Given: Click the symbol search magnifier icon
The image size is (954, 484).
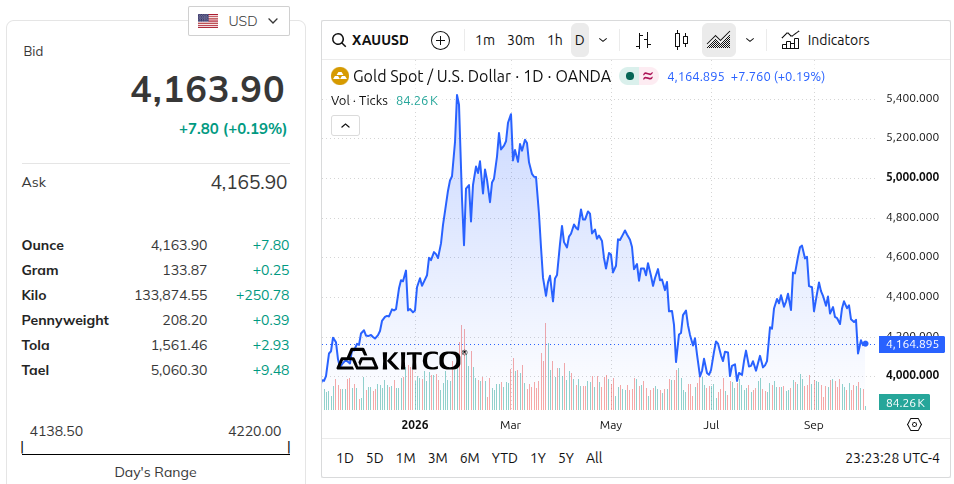Looking at the screenshot, I should pyautogui.click(x=338, y=41).
